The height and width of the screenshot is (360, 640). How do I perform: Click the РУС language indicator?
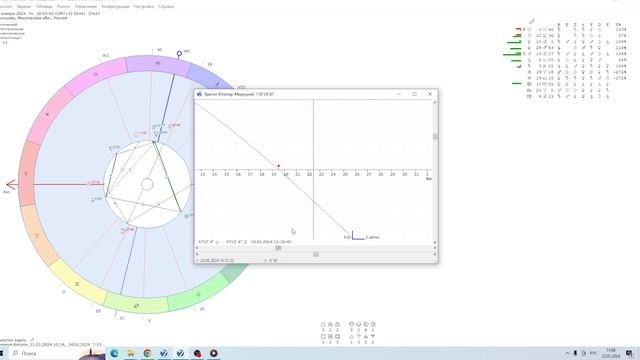tap(593, 353)
